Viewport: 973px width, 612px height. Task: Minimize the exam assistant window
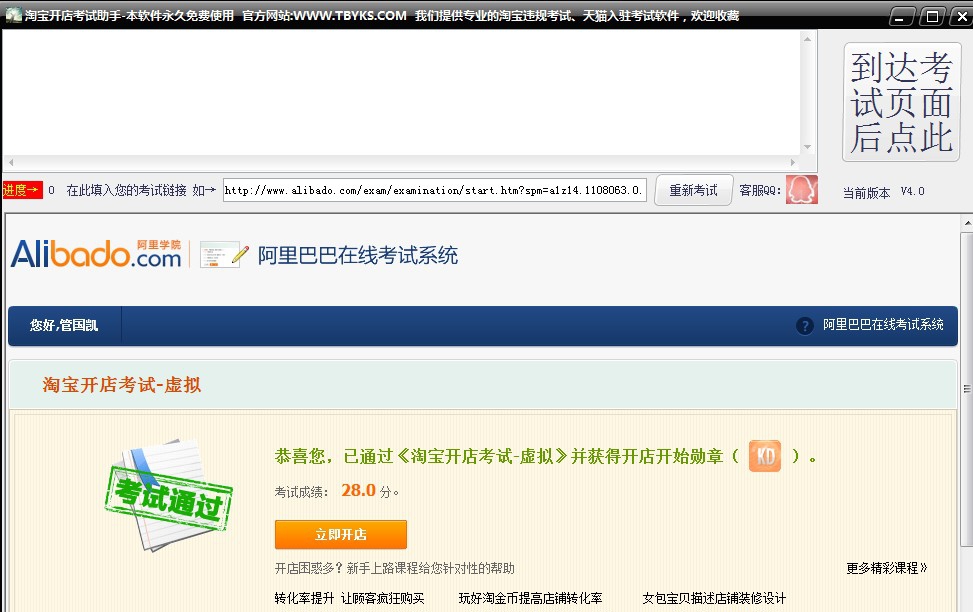click(900, 16)
